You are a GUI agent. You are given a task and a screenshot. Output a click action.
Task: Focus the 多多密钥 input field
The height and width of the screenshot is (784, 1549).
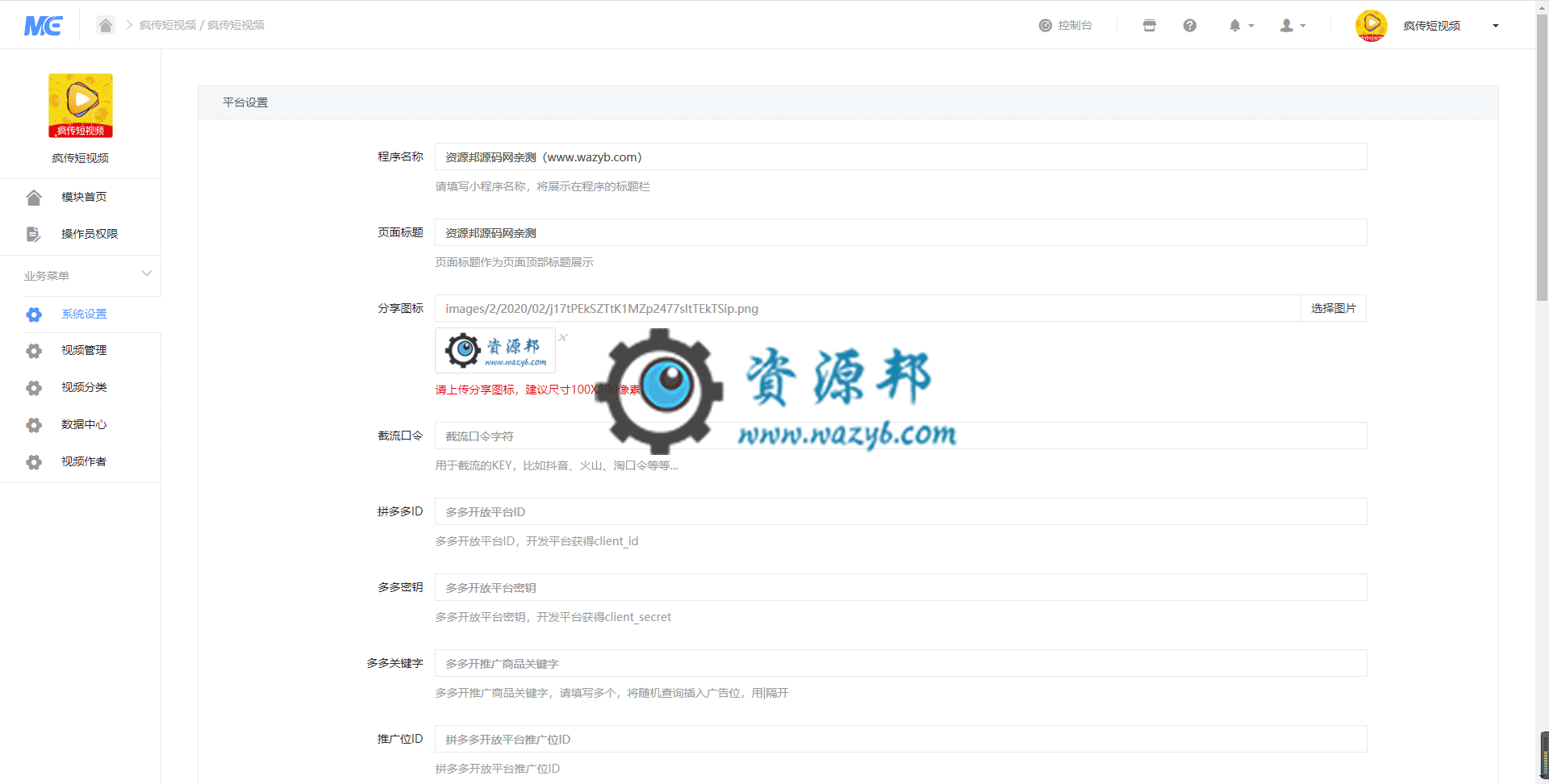tap(900, 587)
